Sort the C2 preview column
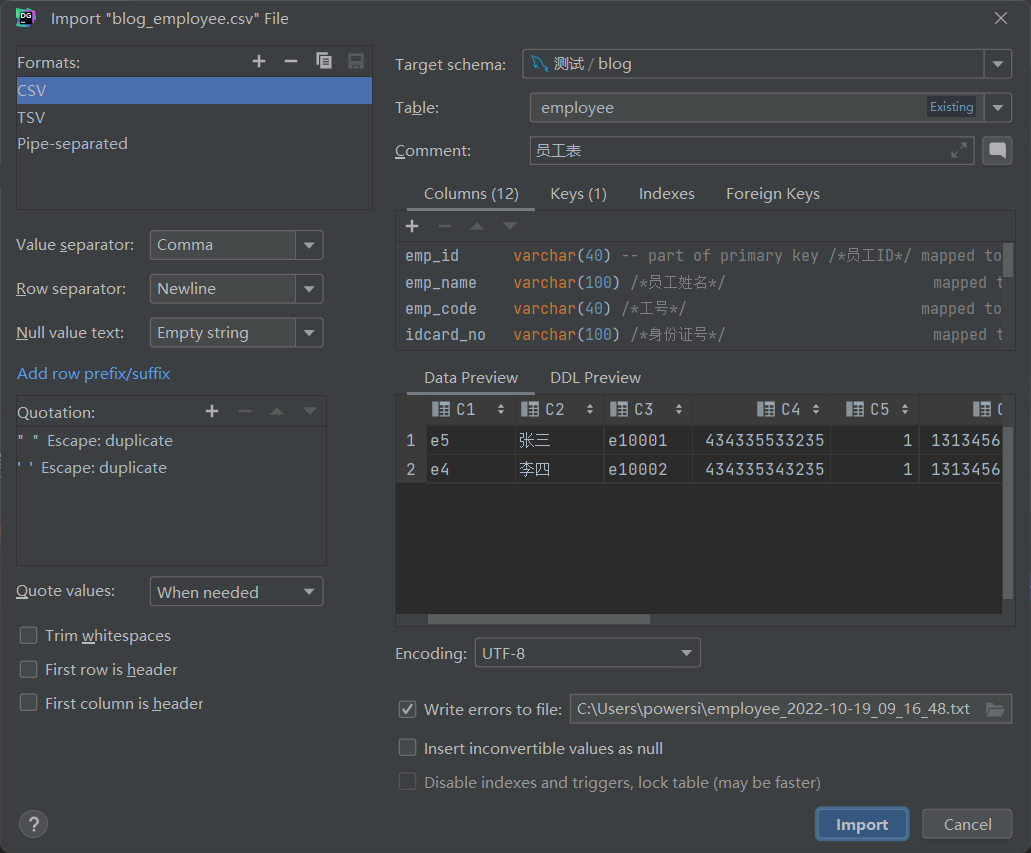This screenshot has height=853, width=1031. tap(590, 409)
